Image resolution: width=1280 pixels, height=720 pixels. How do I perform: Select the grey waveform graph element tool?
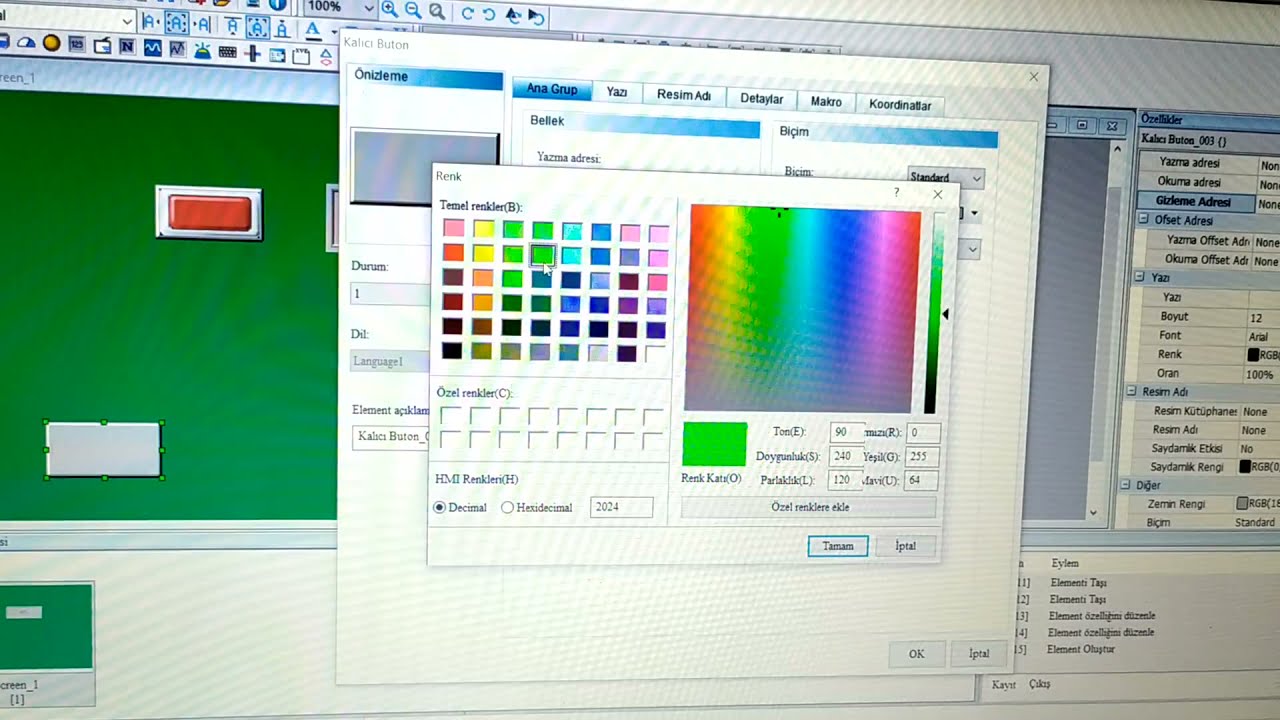coord(178,48)
